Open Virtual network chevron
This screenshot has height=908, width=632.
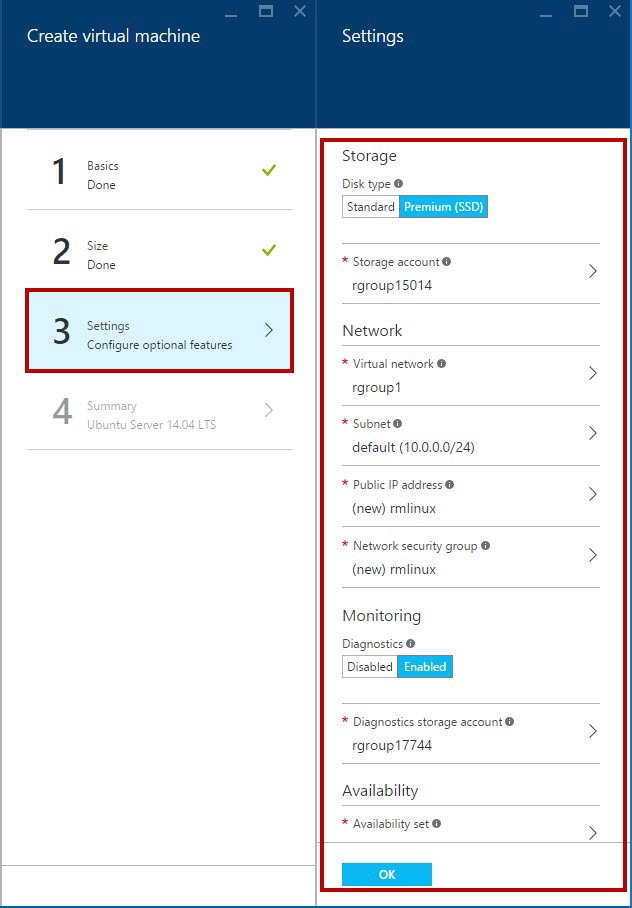point(593,374)
